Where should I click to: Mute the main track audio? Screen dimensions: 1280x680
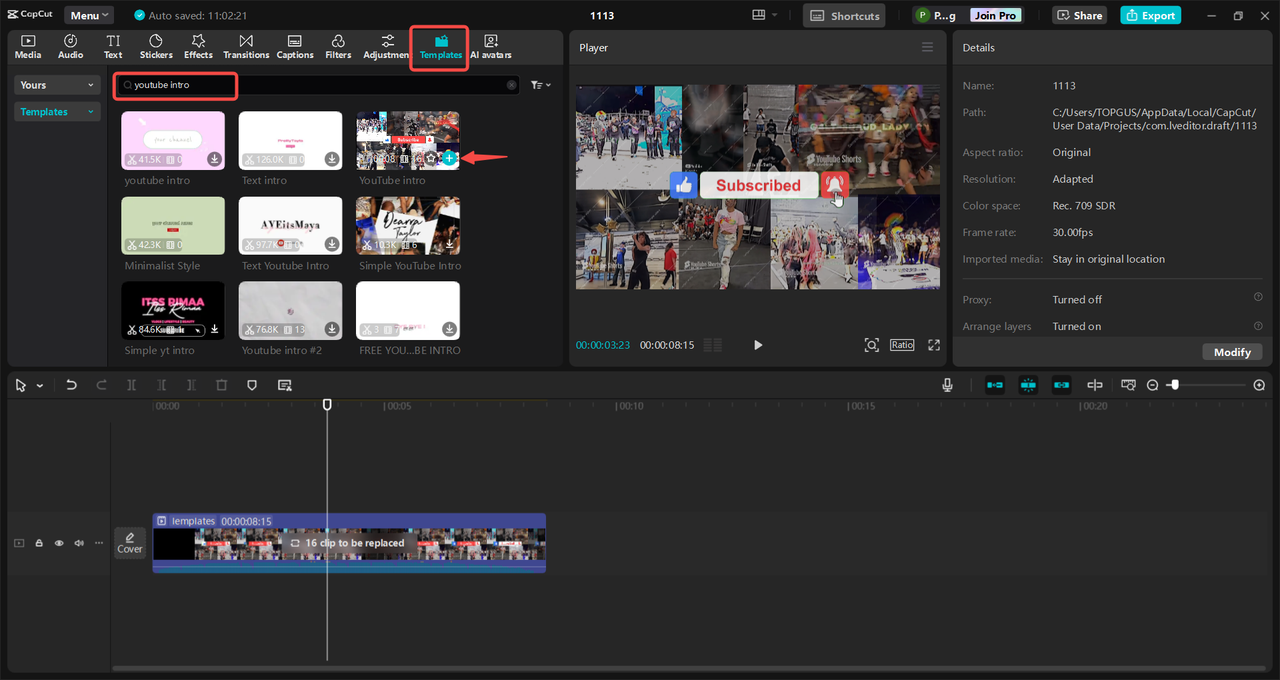79,543
